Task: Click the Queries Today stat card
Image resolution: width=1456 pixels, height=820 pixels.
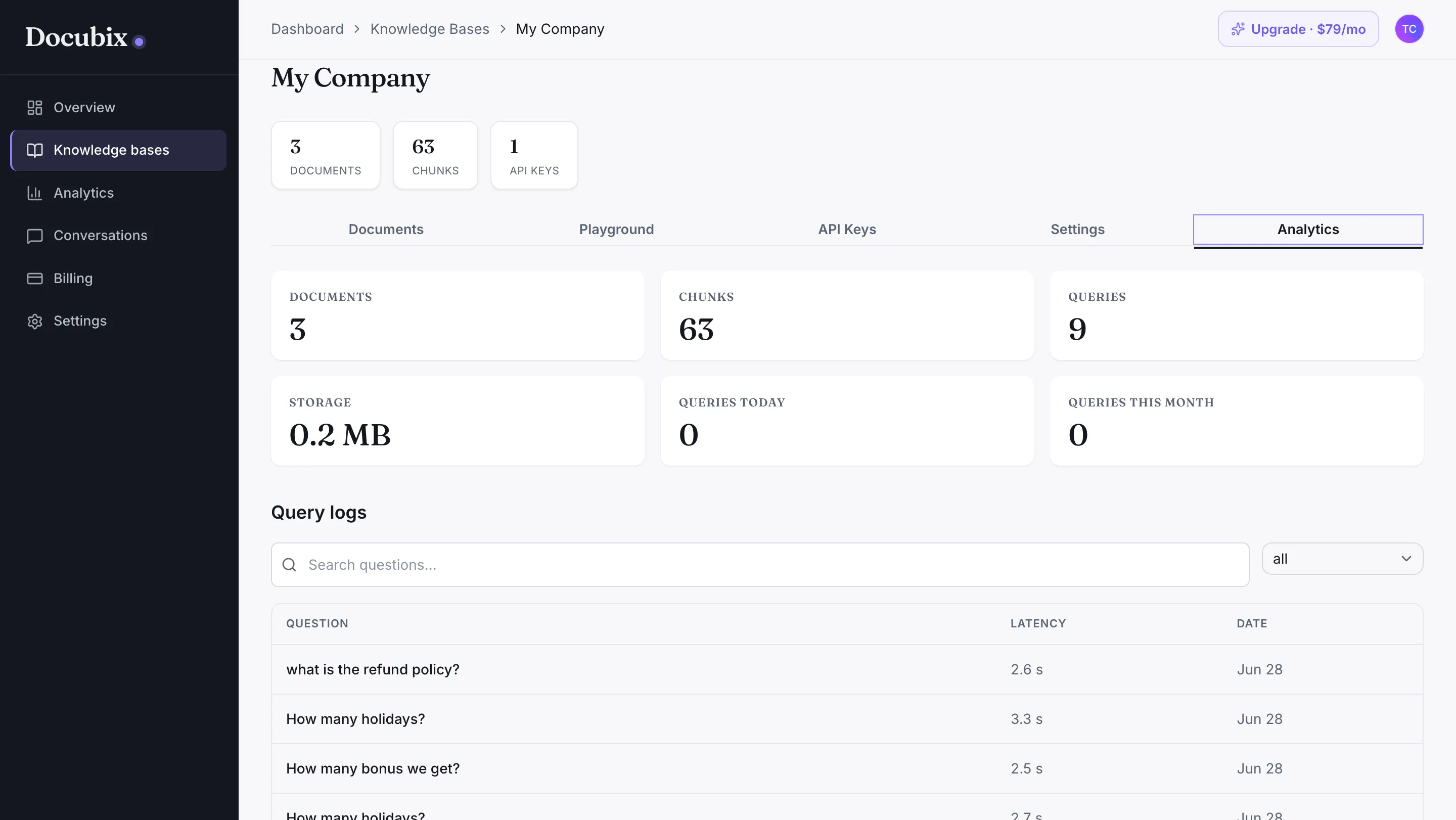Action: 847,421
